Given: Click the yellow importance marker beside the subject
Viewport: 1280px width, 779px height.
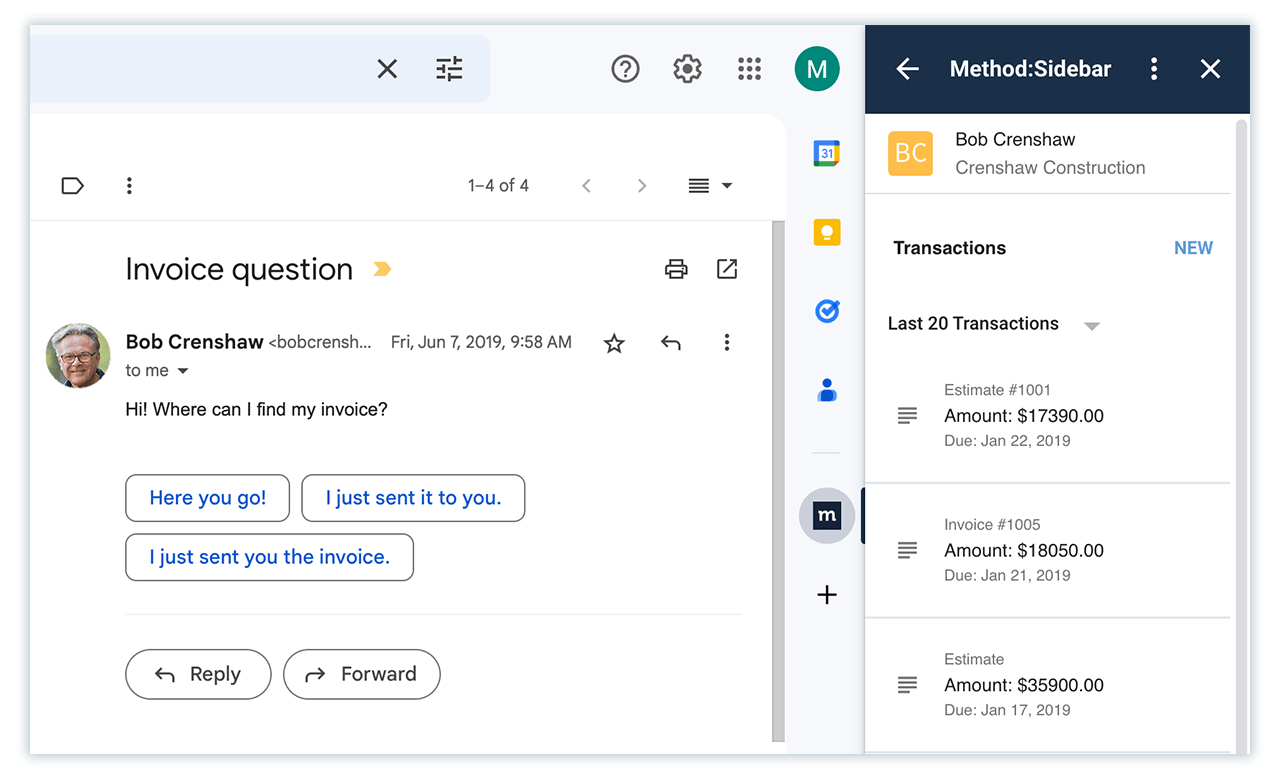Looking at the screenshot, I should [x=381, y=269].
